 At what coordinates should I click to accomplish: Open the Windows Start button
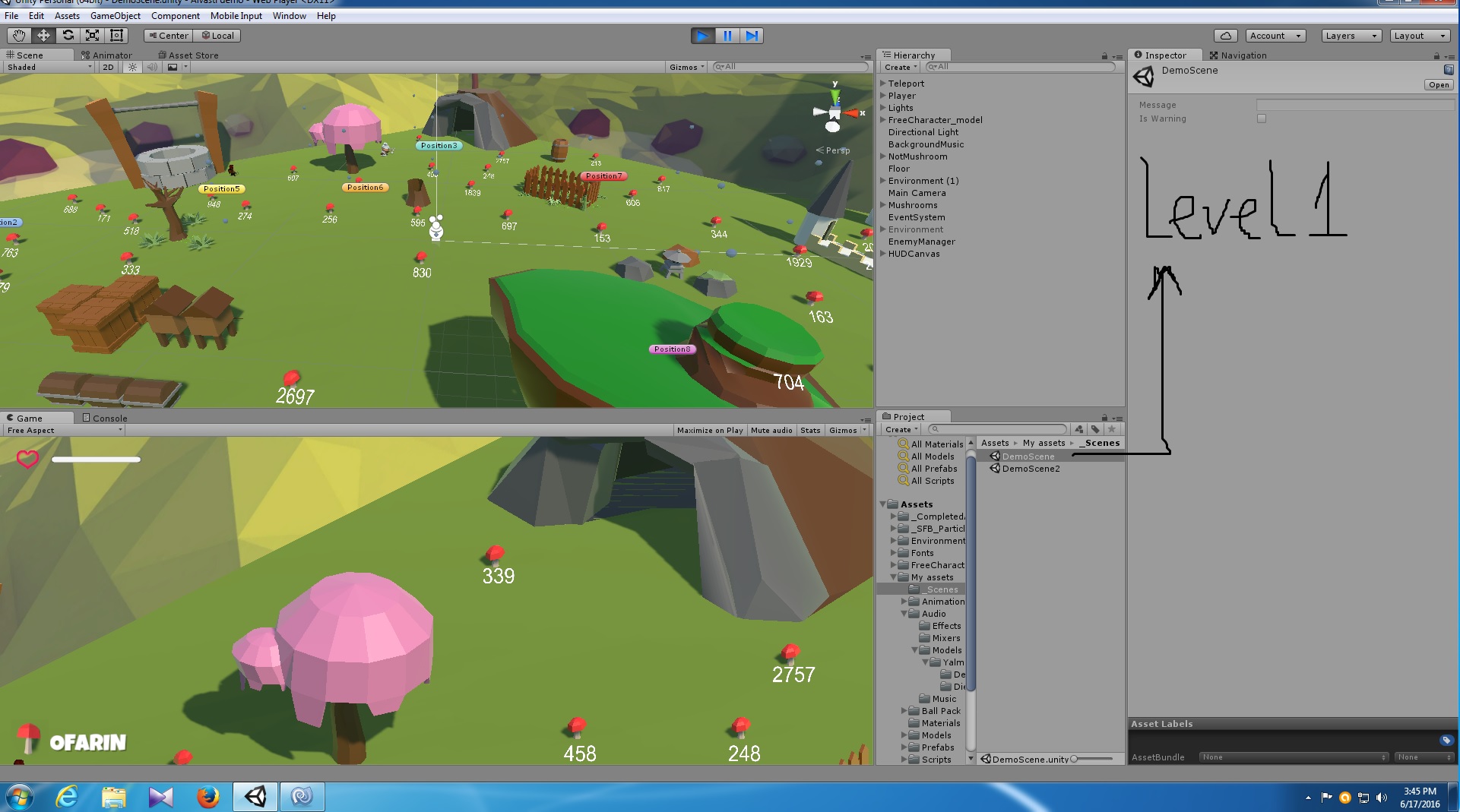coord(18,798)
